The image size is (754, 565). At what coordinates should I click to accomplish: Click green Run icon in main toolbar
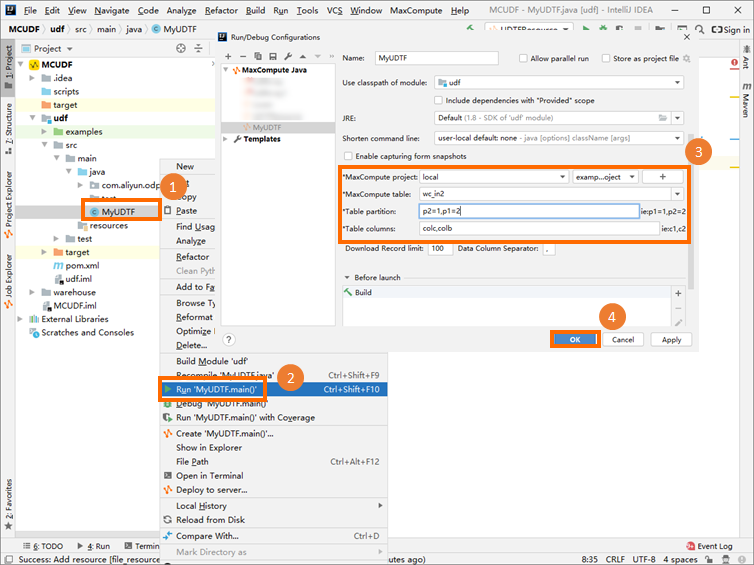point(586,29)
